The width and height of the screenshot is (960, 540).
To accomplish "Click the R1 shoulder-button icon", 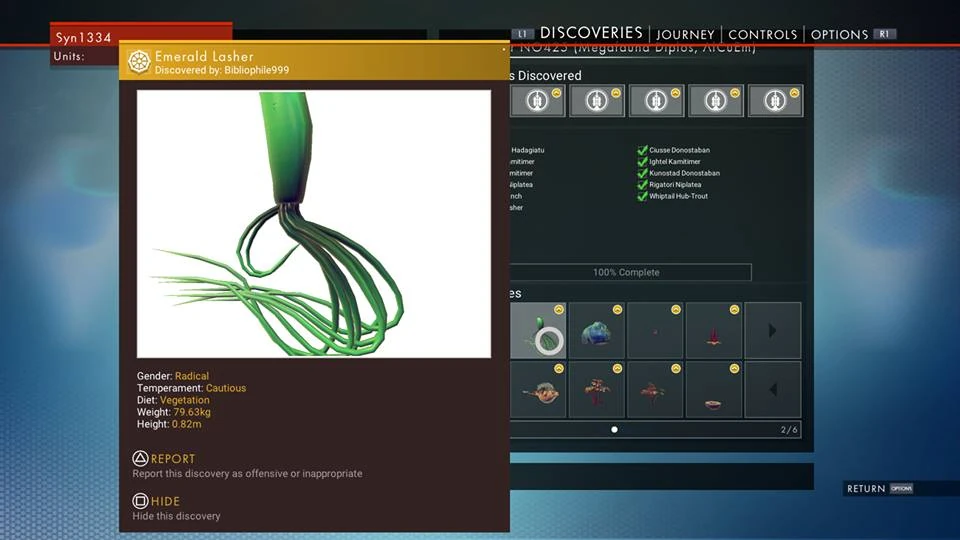I will click(x=884, y=34).
